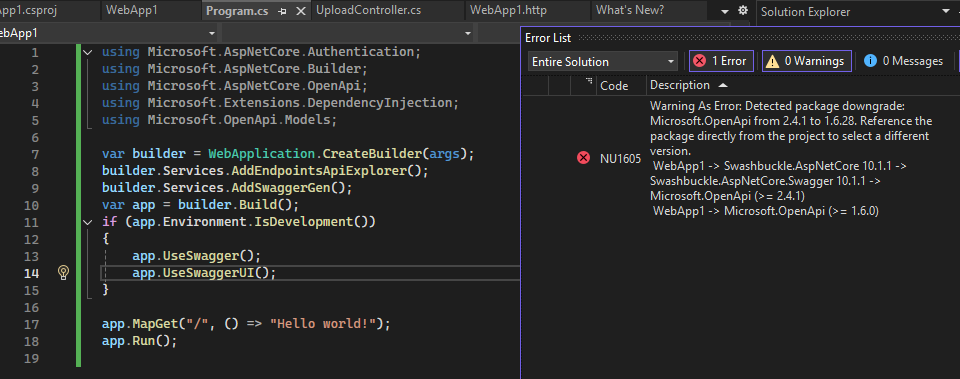Switch to the UploadController.cs tab
Image resolution: width=960 pixels, height=379 pixels.
tap(369, 10)
